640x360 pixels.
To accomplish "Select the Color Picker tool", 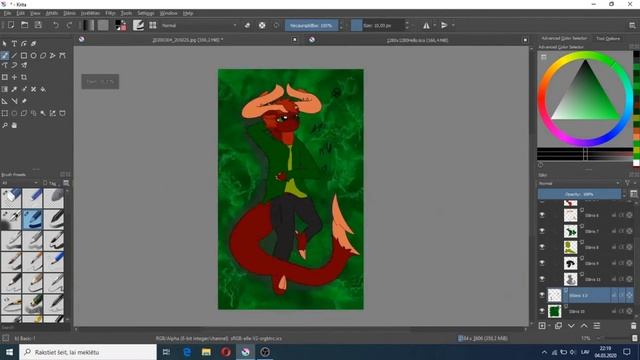I will pyautogui.click(x=14, y=89).
